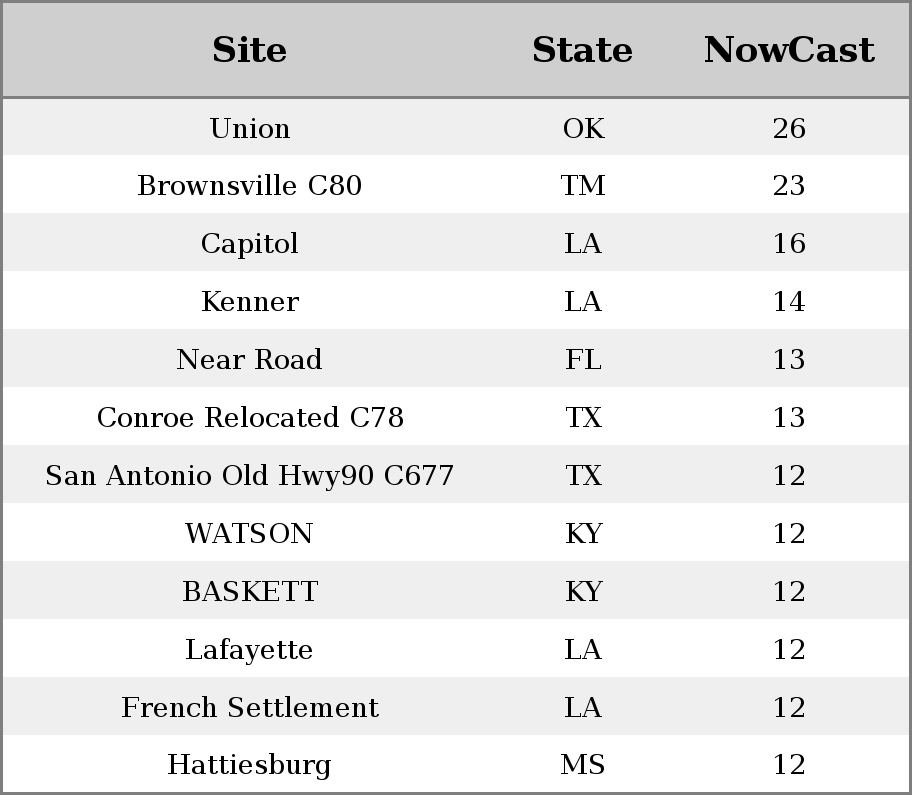Select the Union site row

456,127
